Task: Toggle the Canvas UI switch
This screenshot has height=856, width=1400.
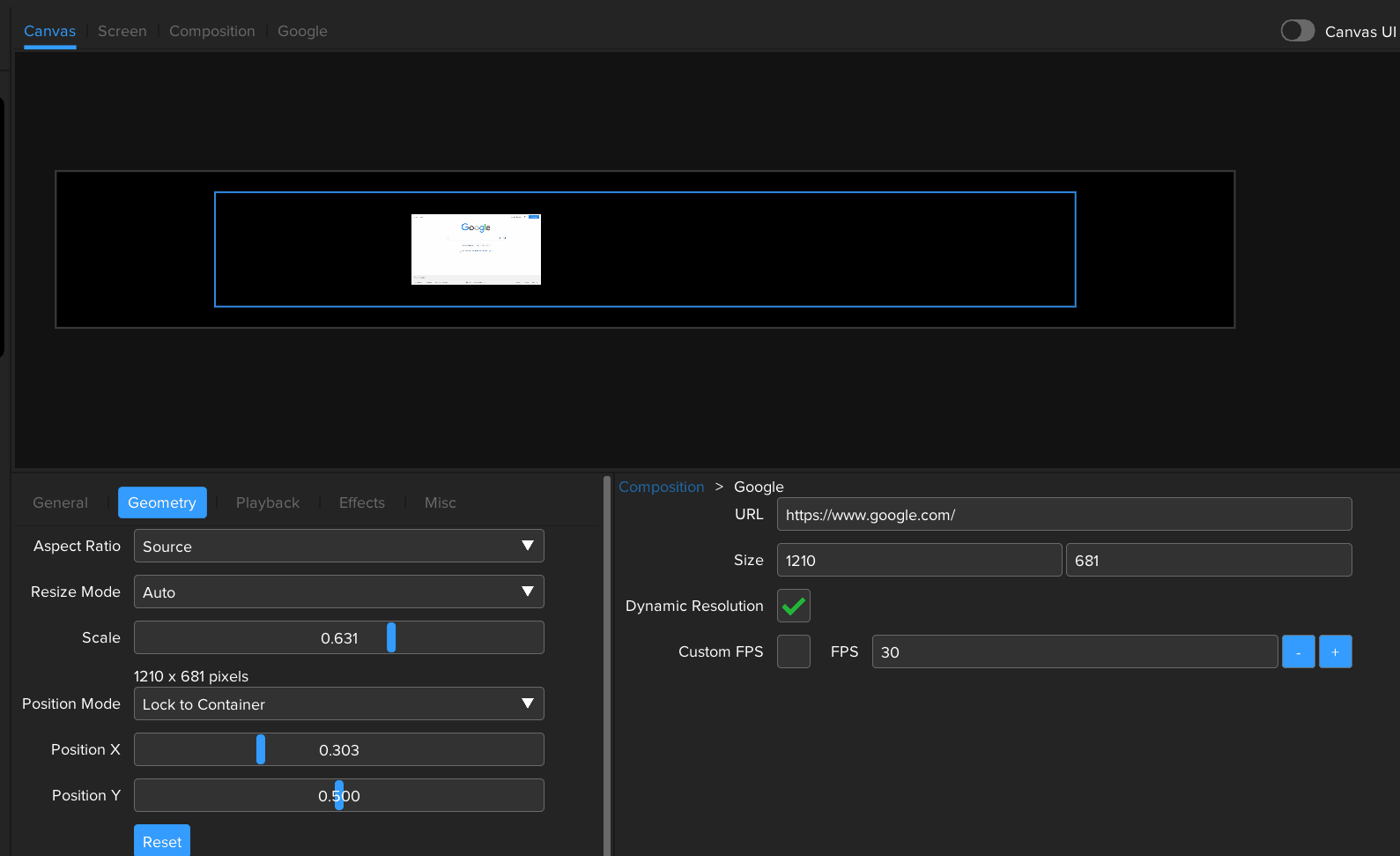Action: pos(1297,31)
